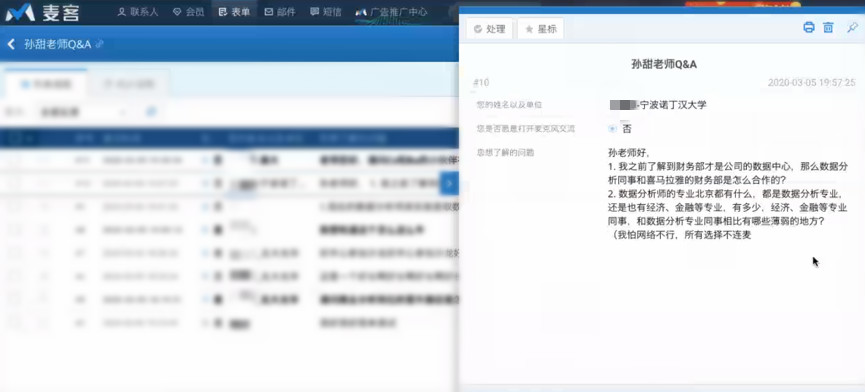Open the 广告推广中心 menu
Viewport: 865px width, 392px height.
[392, 12]
